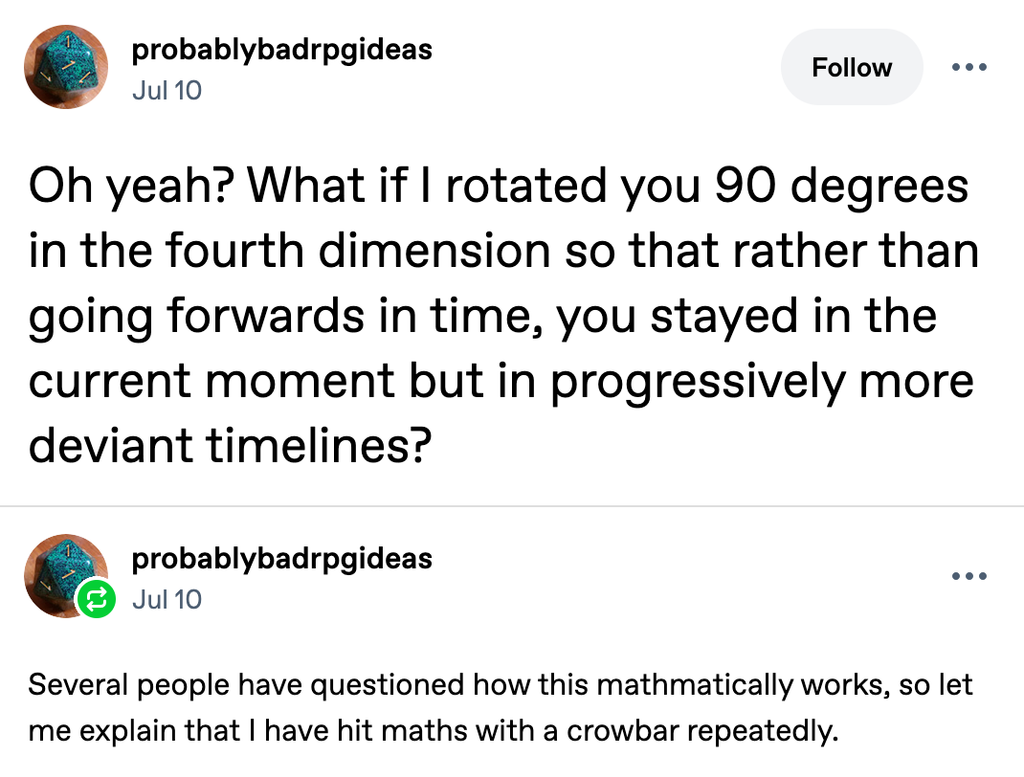Click the sentence starting 'Several people have questioned'
This screenshot has height=777, width=1024.
coord(500,708)
